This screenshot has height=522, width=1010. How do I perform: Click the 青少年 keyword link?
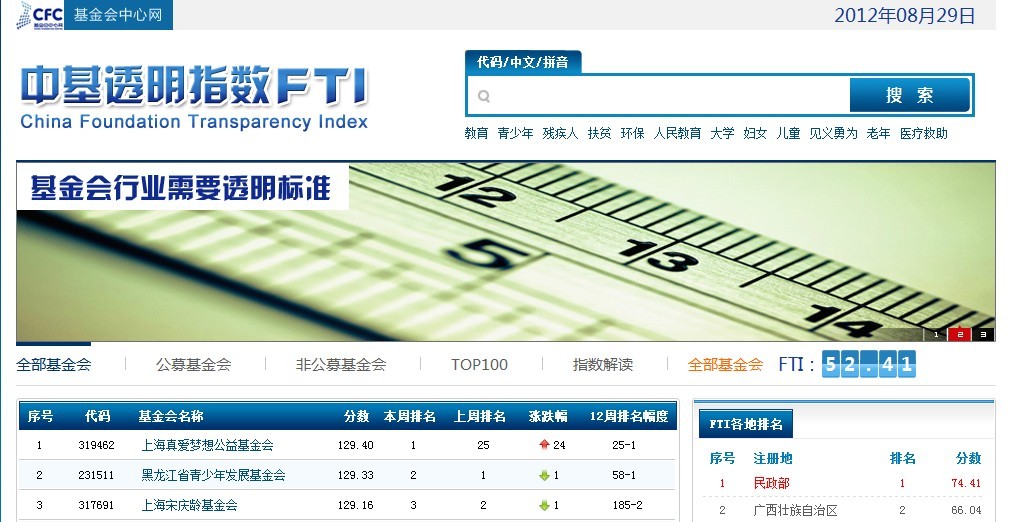pyautogui.click(x=515, y=133)
